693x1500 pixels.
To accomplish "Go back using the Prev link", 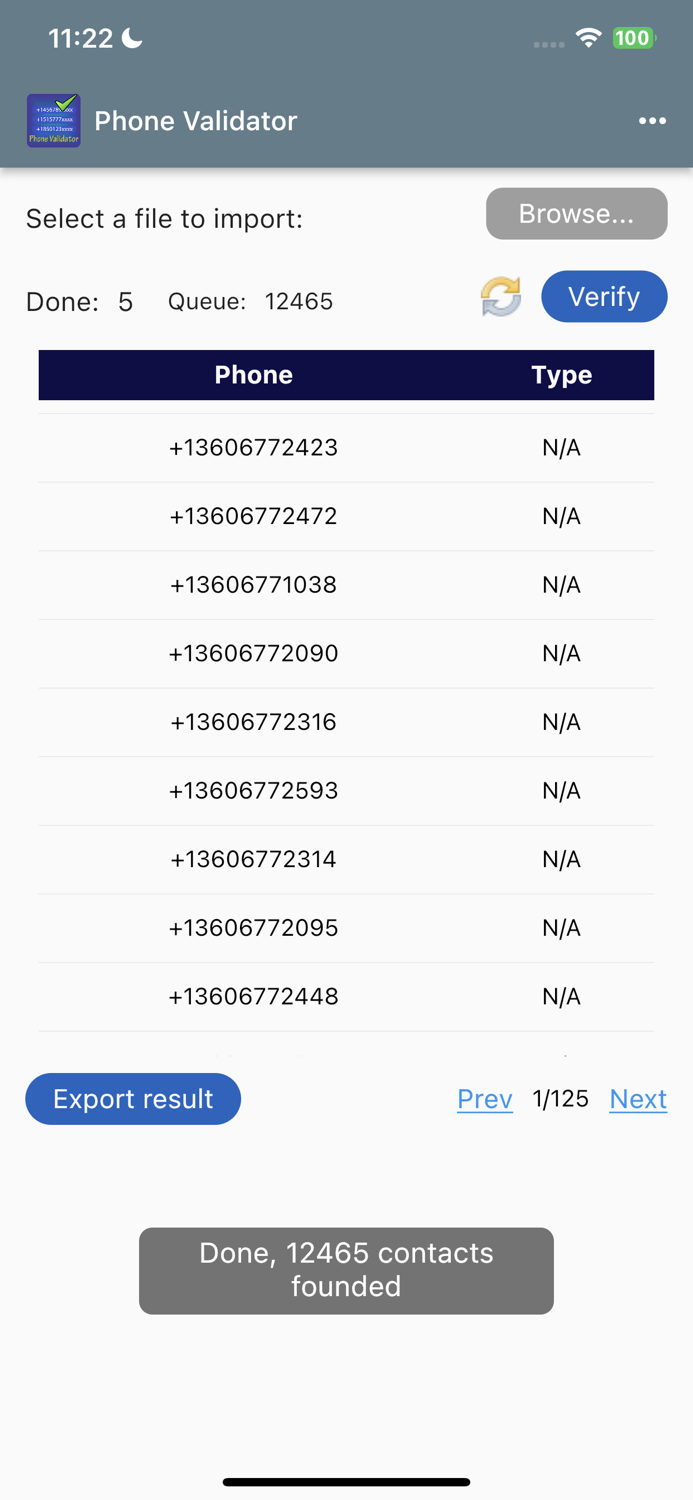I will (484, 1098).
